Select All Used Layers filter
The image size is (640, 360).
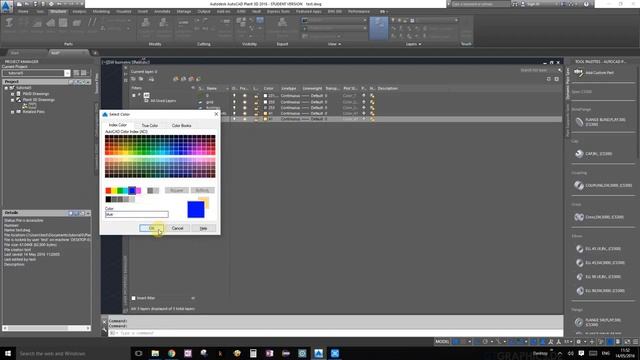pyautogui.click(x=163, y=100)
